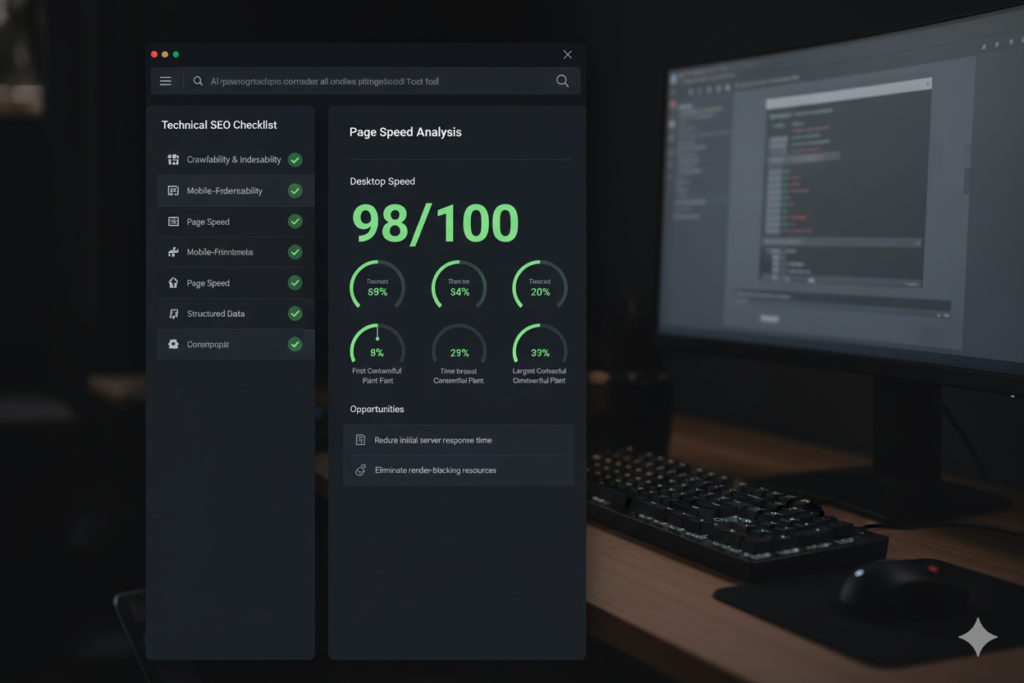Screen dimensions: 1024x683
Task: Open the hamburger menu beside the search bar
Action: point(165,81)
